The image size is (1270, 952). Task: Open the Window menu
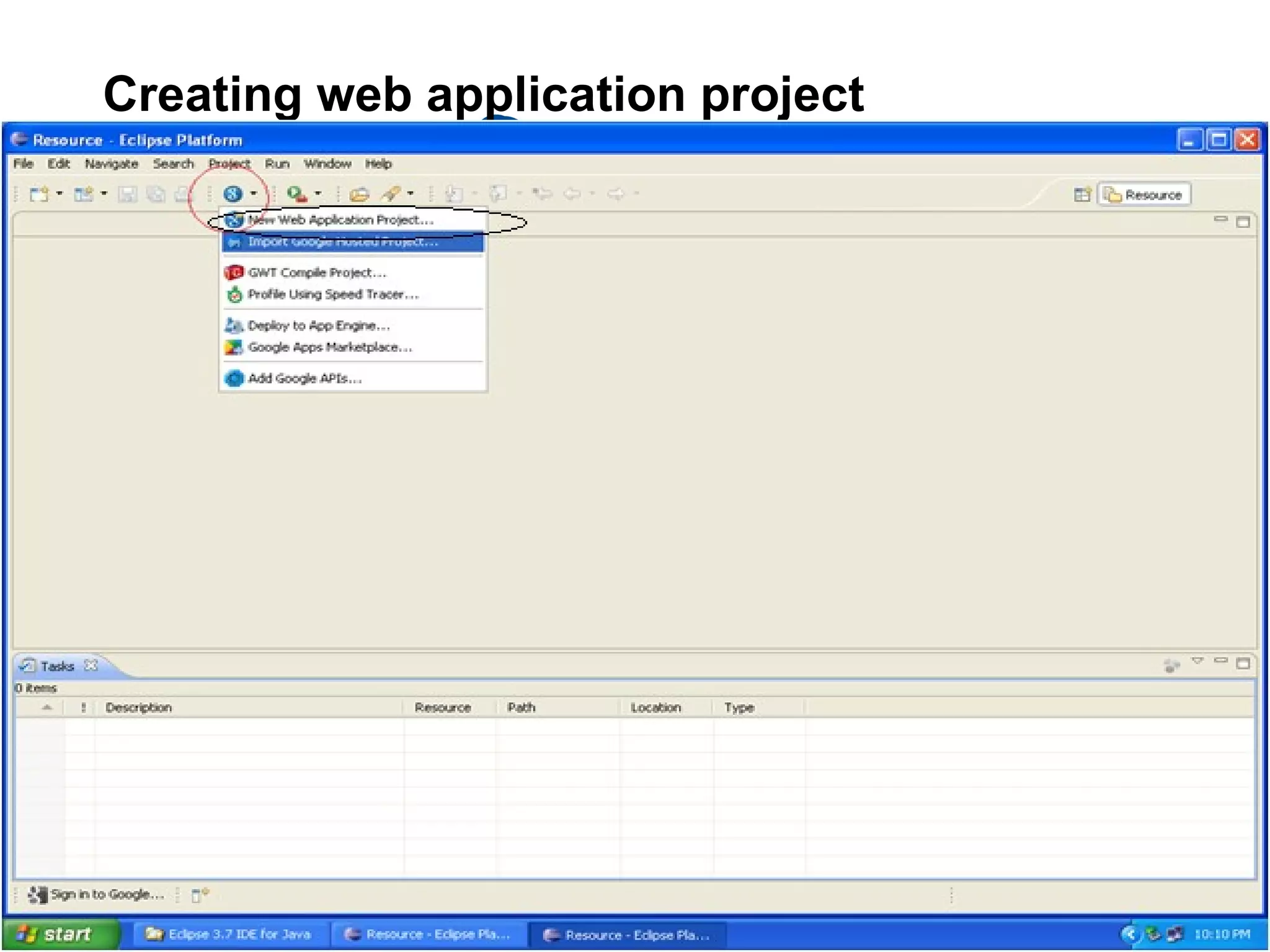327,164
